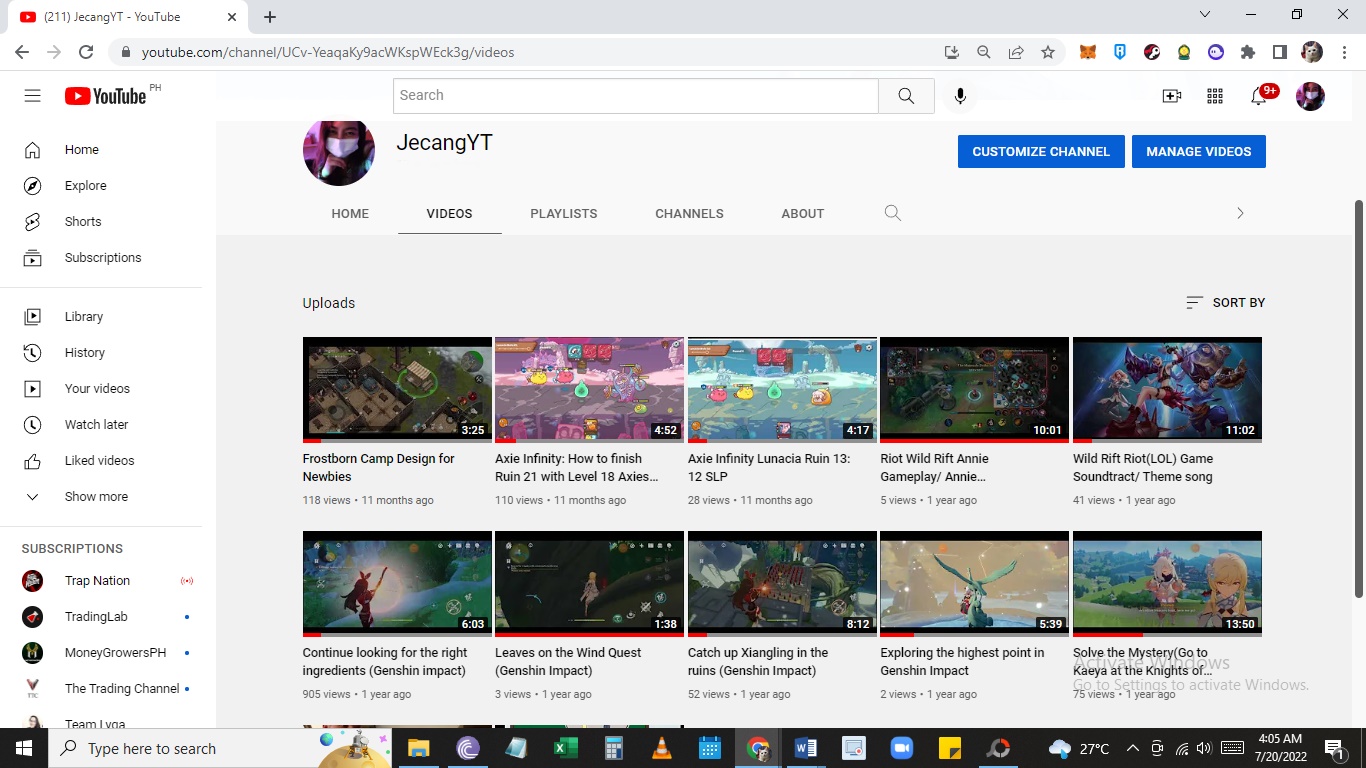The image size is (1366, 768).
Task: Open the Chrome tab search chevron
Action: [1205, 15]
